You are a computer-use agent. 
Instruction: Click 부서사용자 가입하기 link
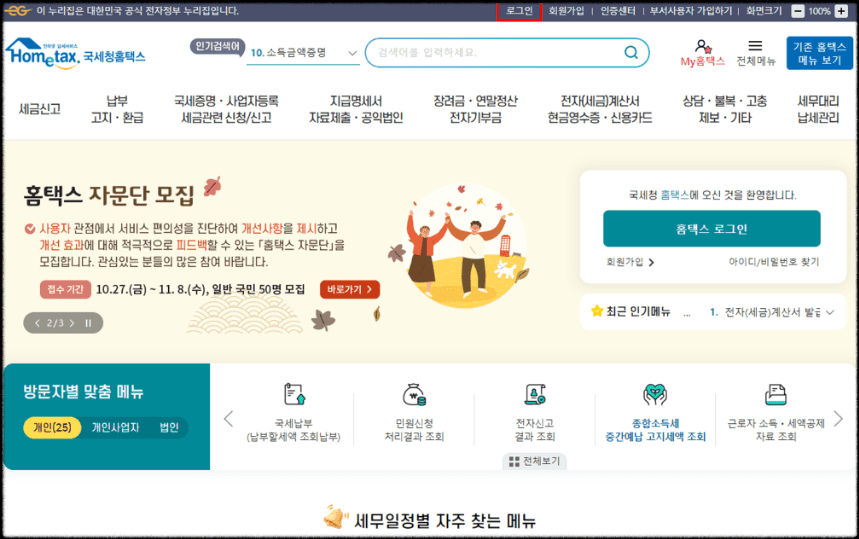[690, 11]
